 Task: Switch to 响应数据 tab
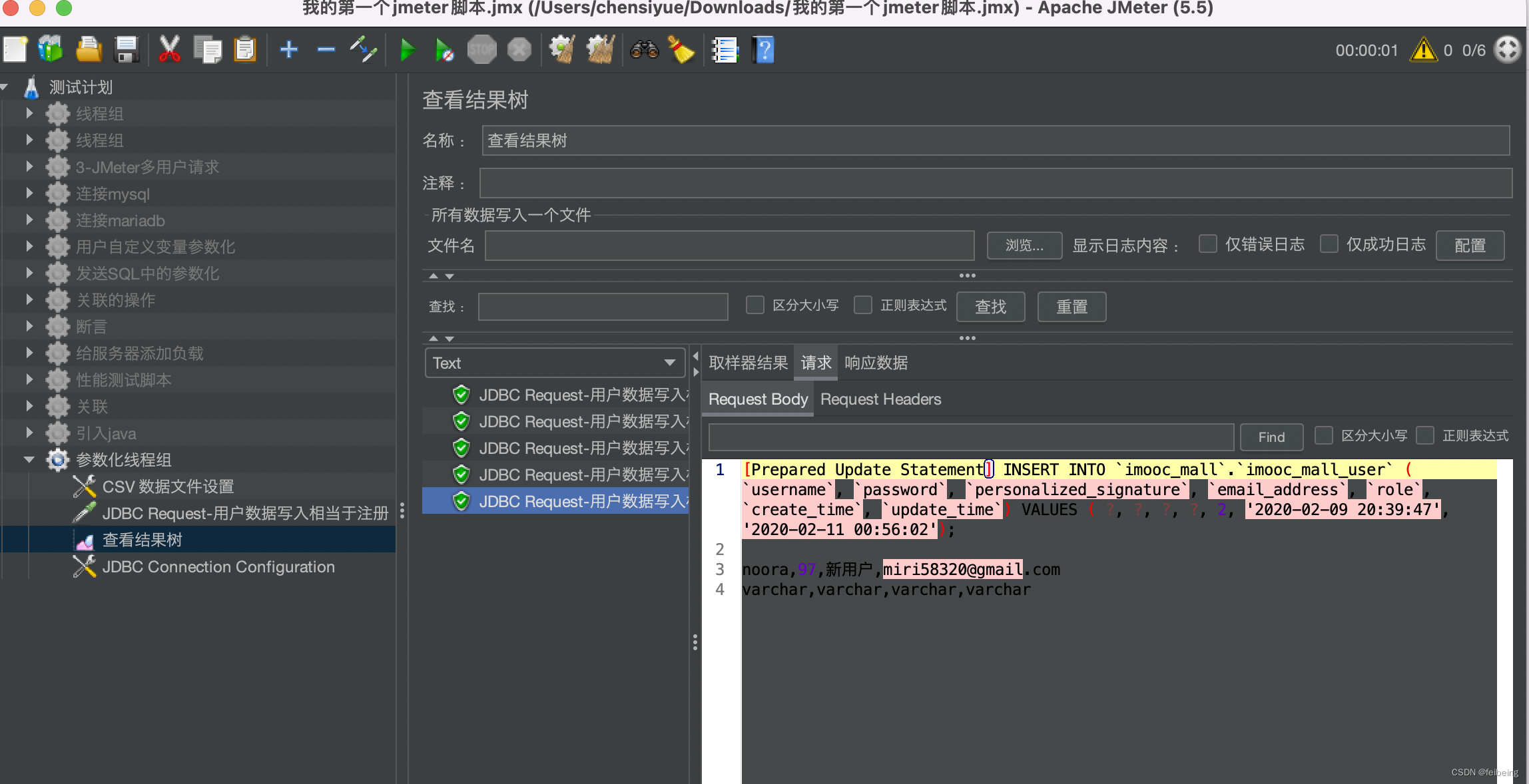pos(876,363)
